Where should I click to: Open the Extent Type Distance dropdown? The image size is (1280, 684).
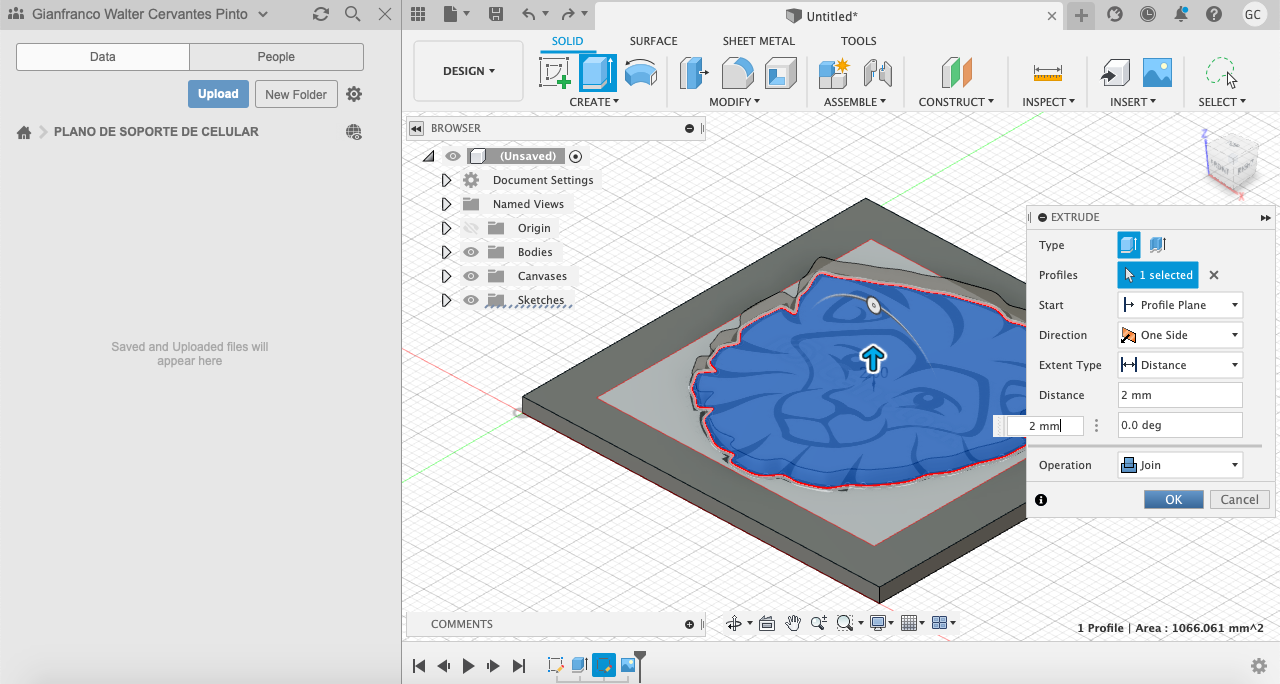tap(1180, 365)
